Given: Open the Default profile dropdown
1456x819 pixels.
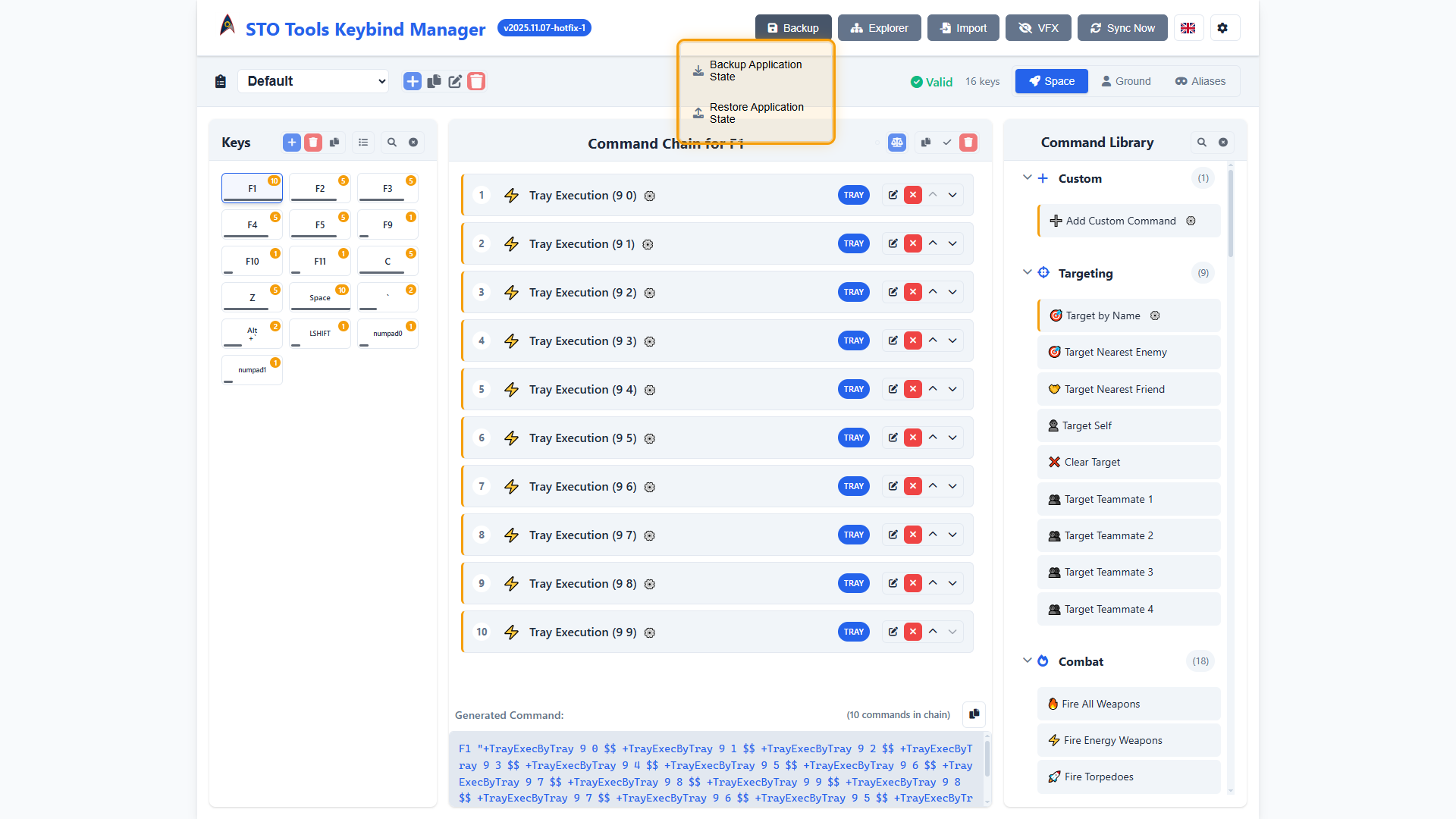Looking at the screenshot, I should pyautogui.click(x=313, y=81).
